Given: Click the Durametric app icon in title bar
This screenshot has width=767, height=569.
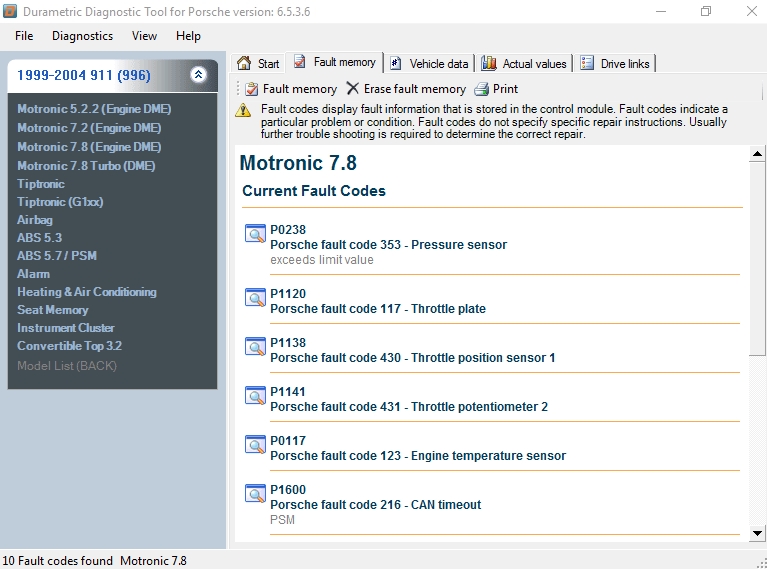Looking at the screenshot, I should point(10,11).
